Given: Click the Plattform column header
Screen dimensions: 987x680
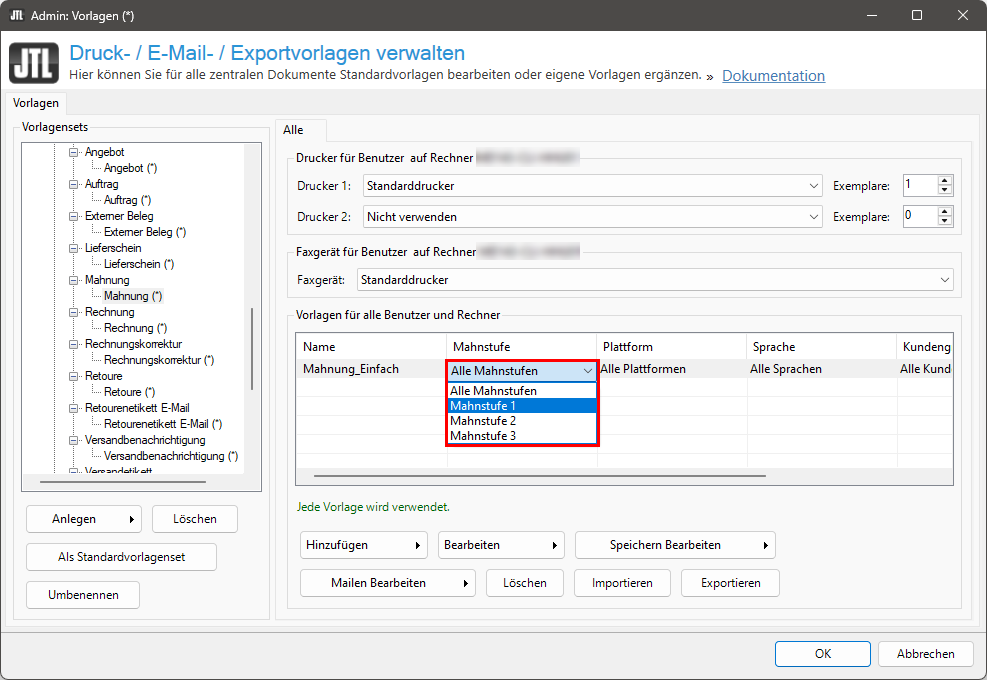Looking at the screenshot, I should 671,347.
